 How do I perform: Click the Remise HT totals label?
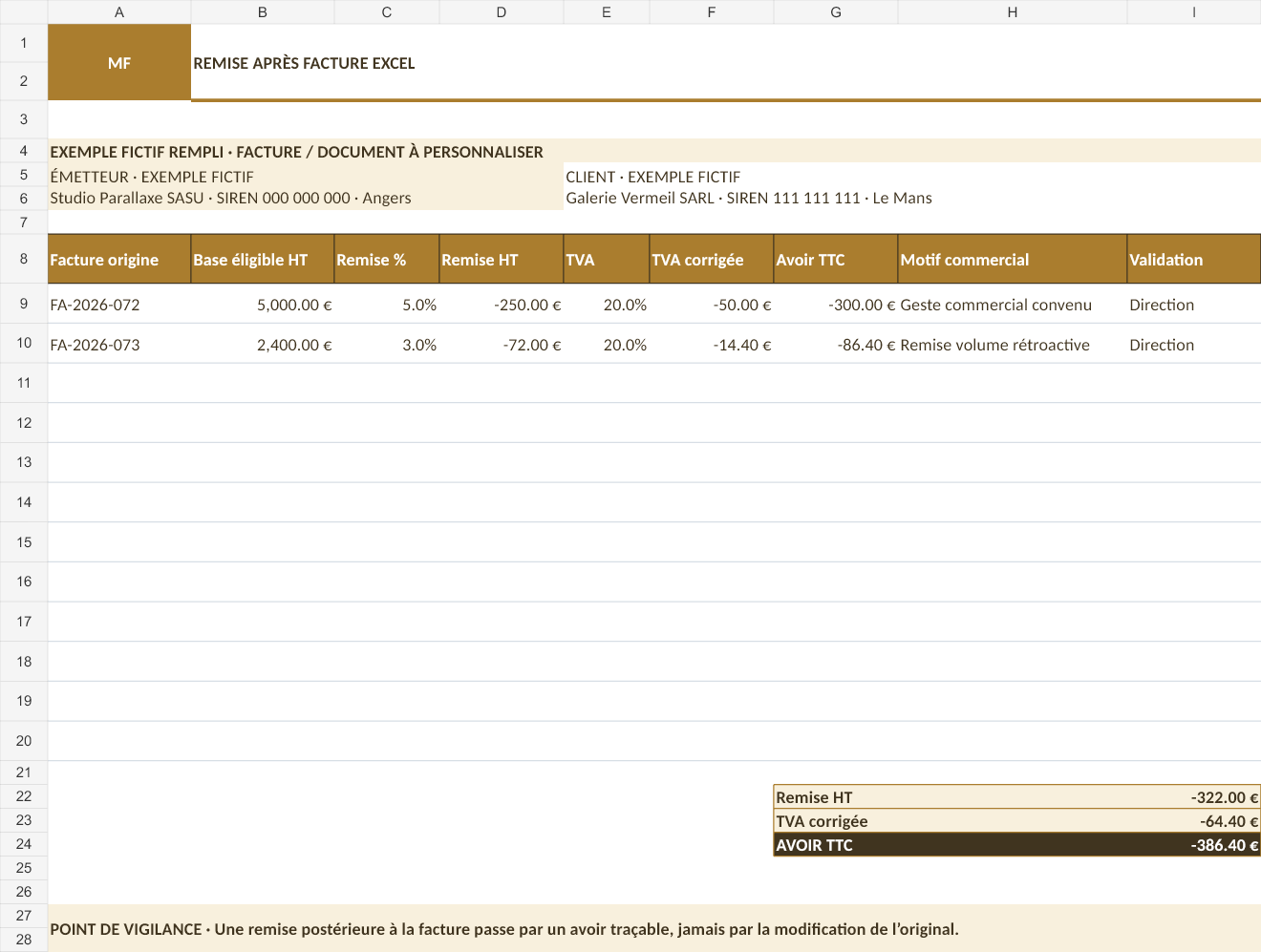click(x=814, y=796)
